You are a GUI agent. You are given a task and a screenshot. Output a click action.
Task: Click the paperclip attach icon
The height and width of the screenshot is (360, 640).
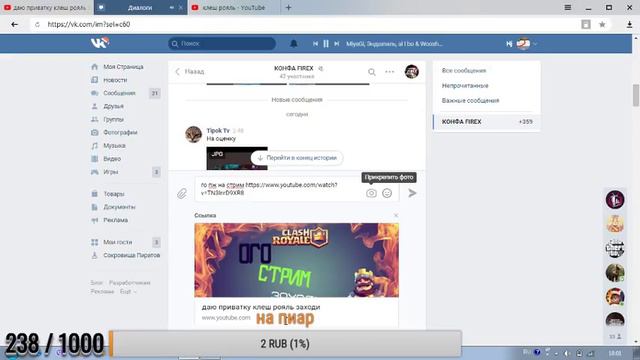pyautogui.click(x=182, y=193)
